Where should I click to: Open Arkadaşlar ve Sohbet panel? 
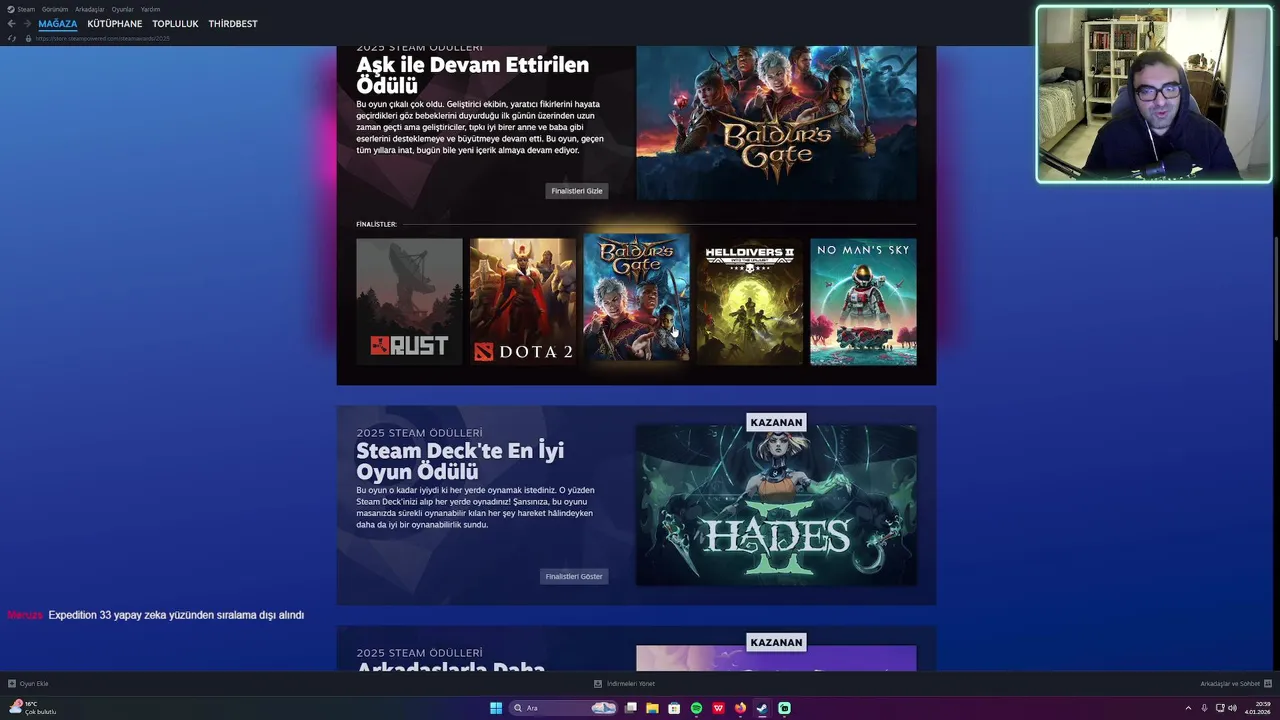pyautogui.click(x=1236, y=684)
